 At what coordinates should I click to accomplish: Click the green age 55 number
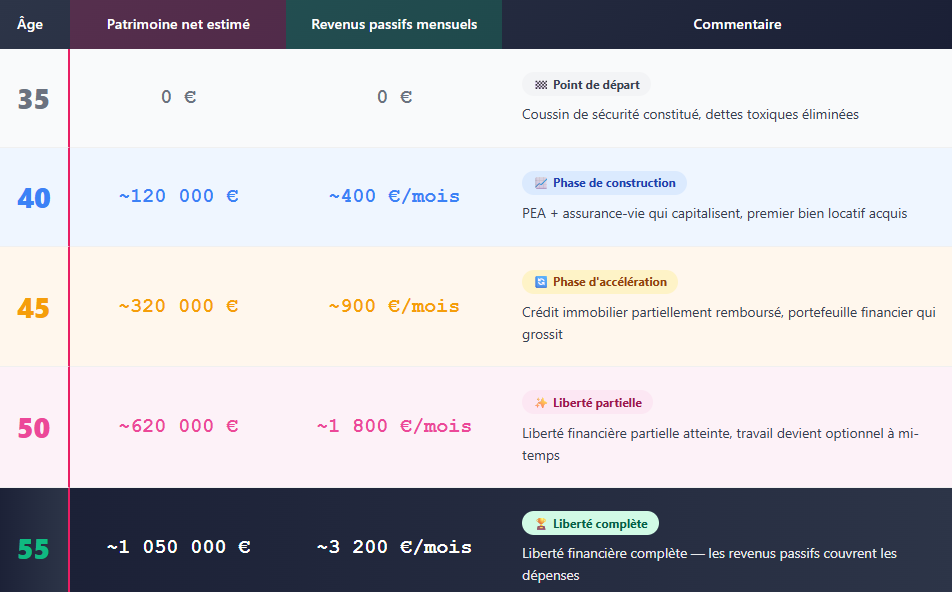(x=33, y=549)
